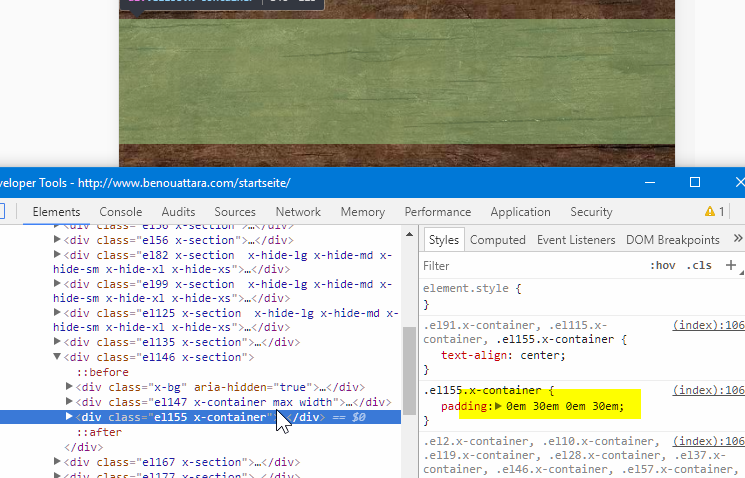The image size is (745, 478).
Task: Add a new style rule with plus icon
Action: pyautogui.click(x=731, y=266)
